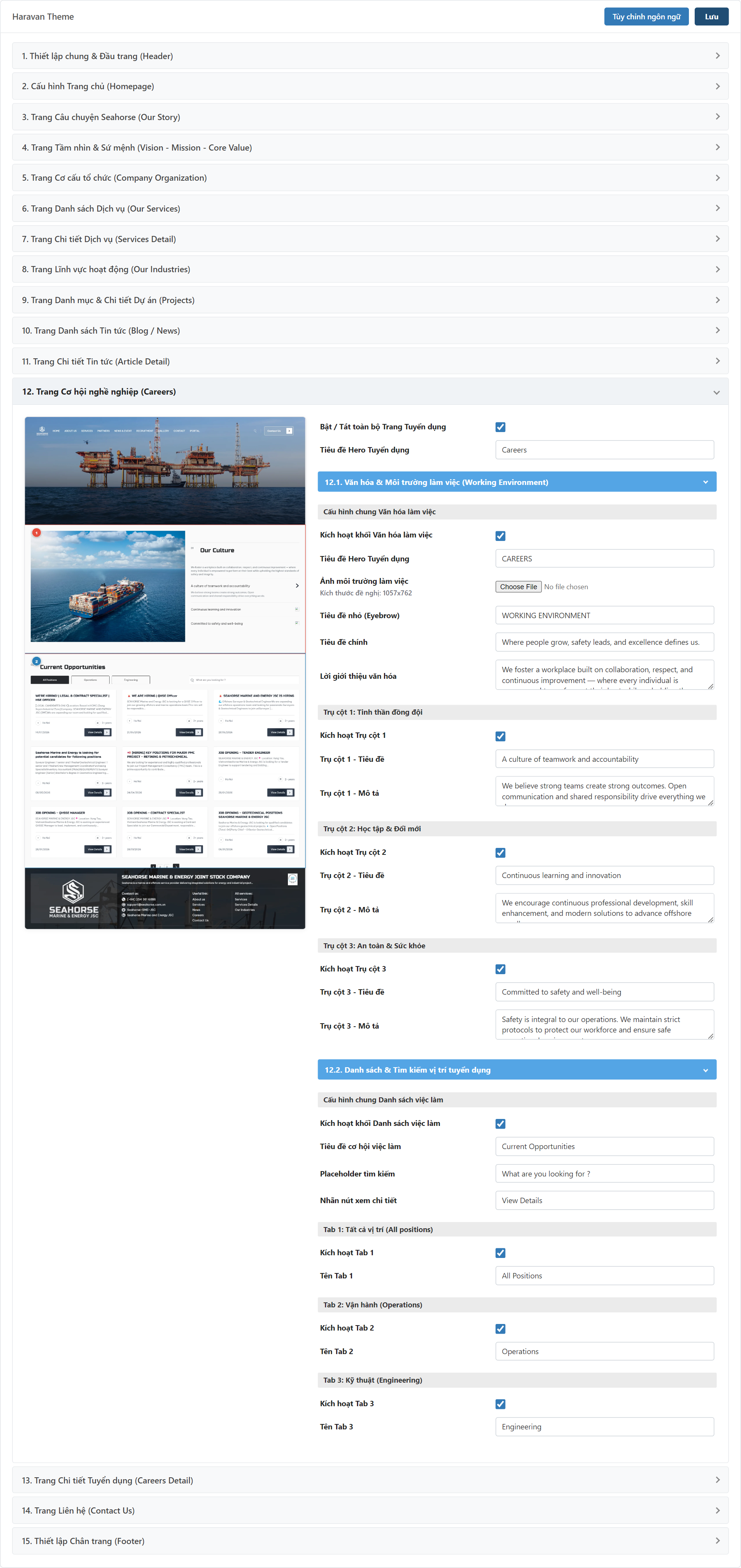Click the Engineering tab name input
The height and width of the screenshot is (1568, 741).
604,1427
